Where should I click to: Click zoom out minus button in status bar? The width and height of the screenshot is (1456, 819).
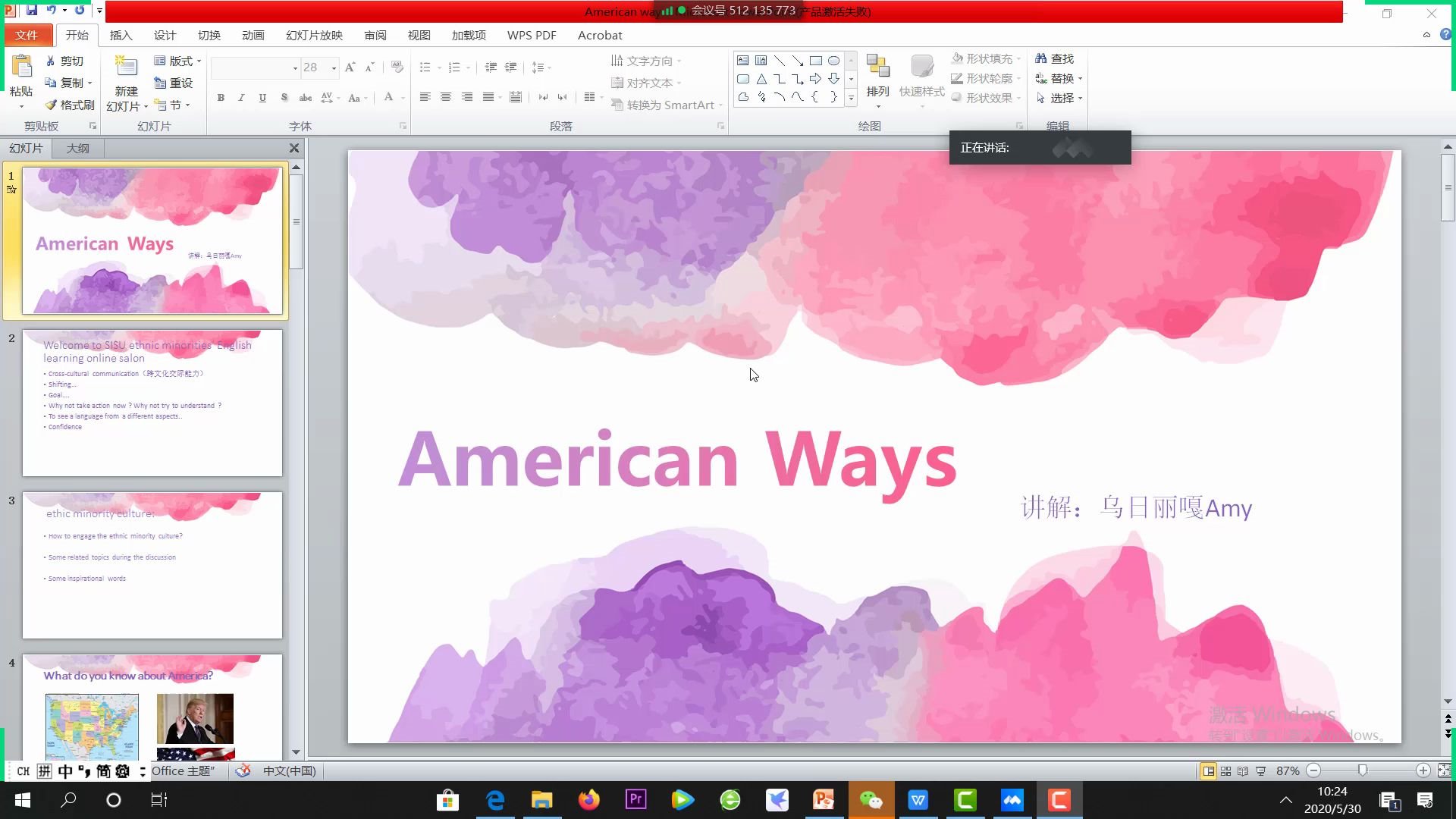click(x=1313, y=770)
